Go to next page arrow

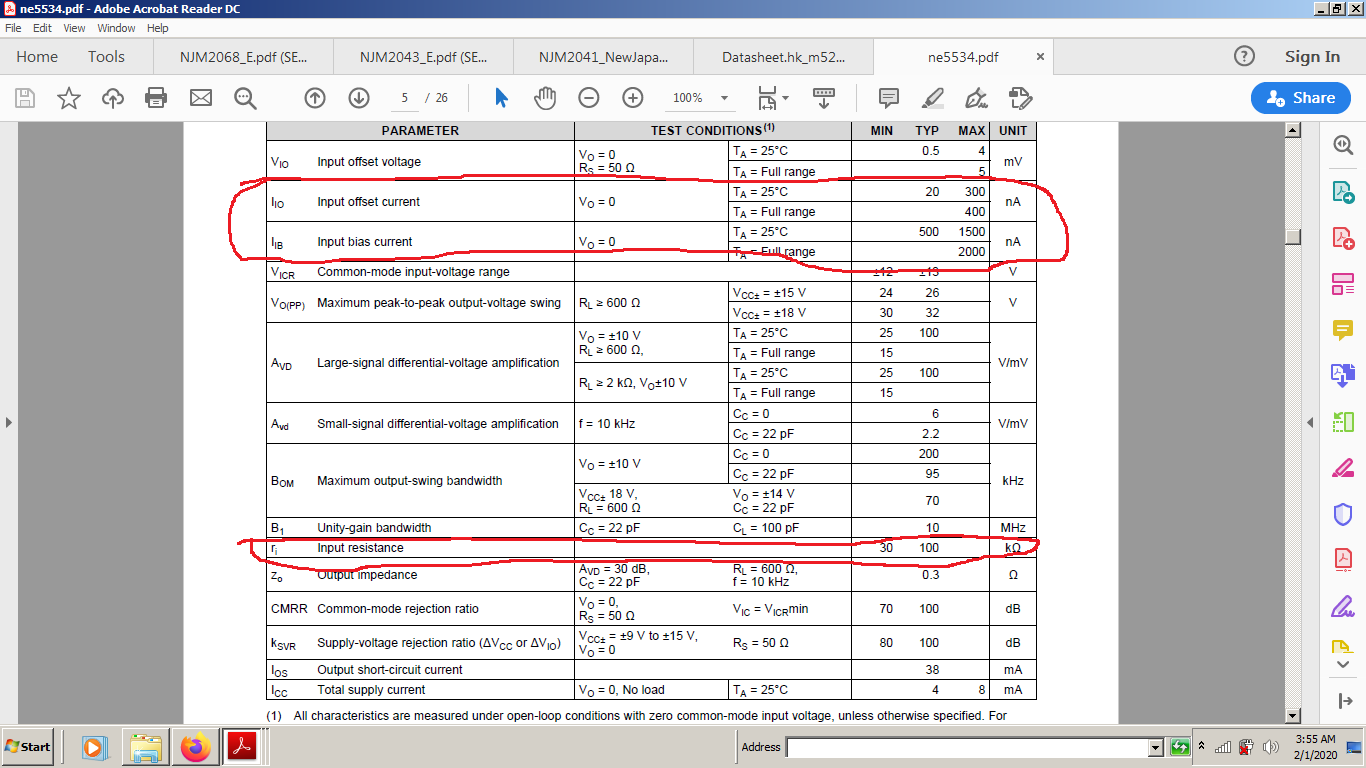tap(359, 98)
